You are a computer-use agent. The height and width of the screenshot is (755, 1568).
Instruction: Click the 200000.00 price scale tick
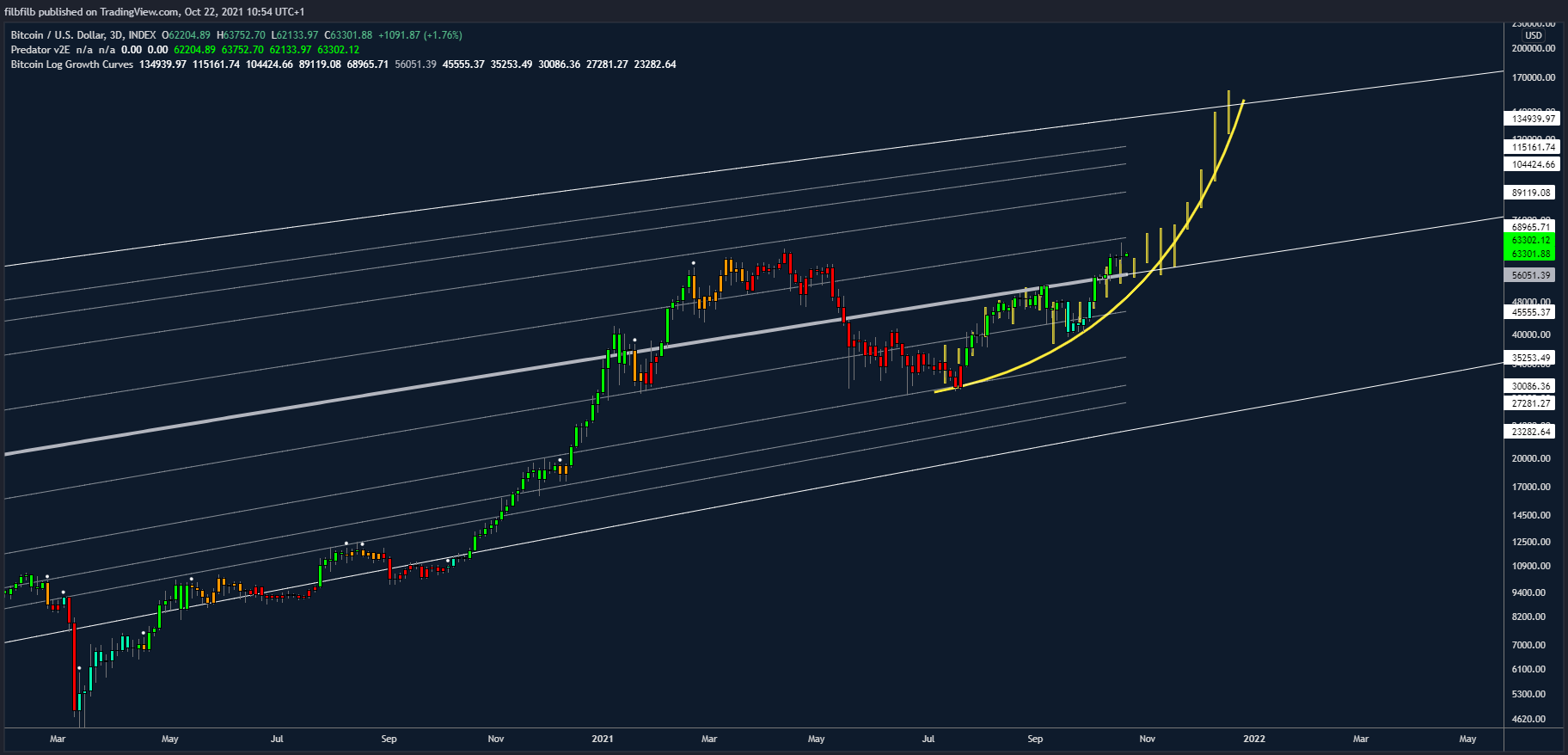click(1533, 49)
